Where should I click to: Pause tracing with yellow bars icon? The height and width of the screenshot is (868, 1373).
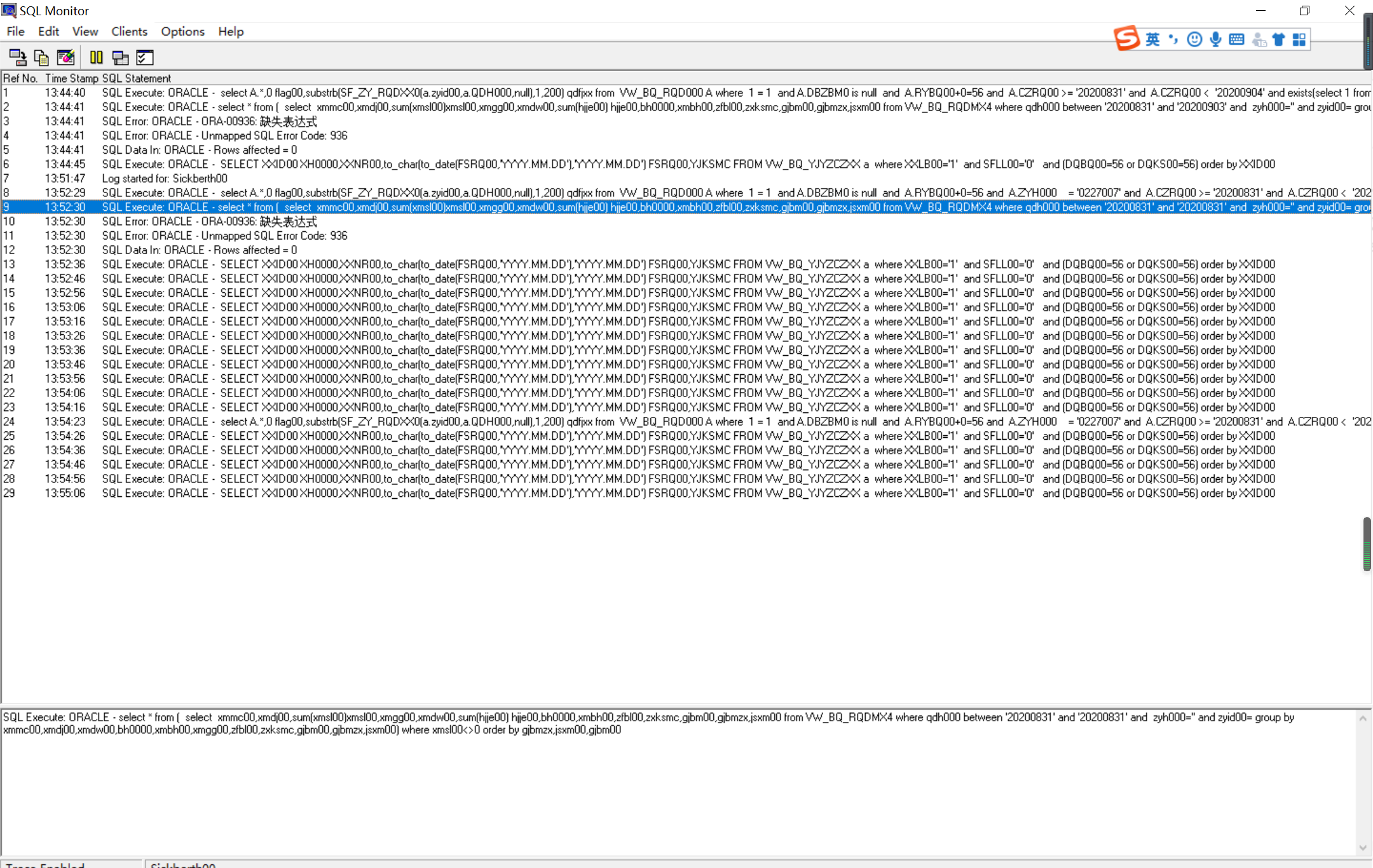(96, 58)
